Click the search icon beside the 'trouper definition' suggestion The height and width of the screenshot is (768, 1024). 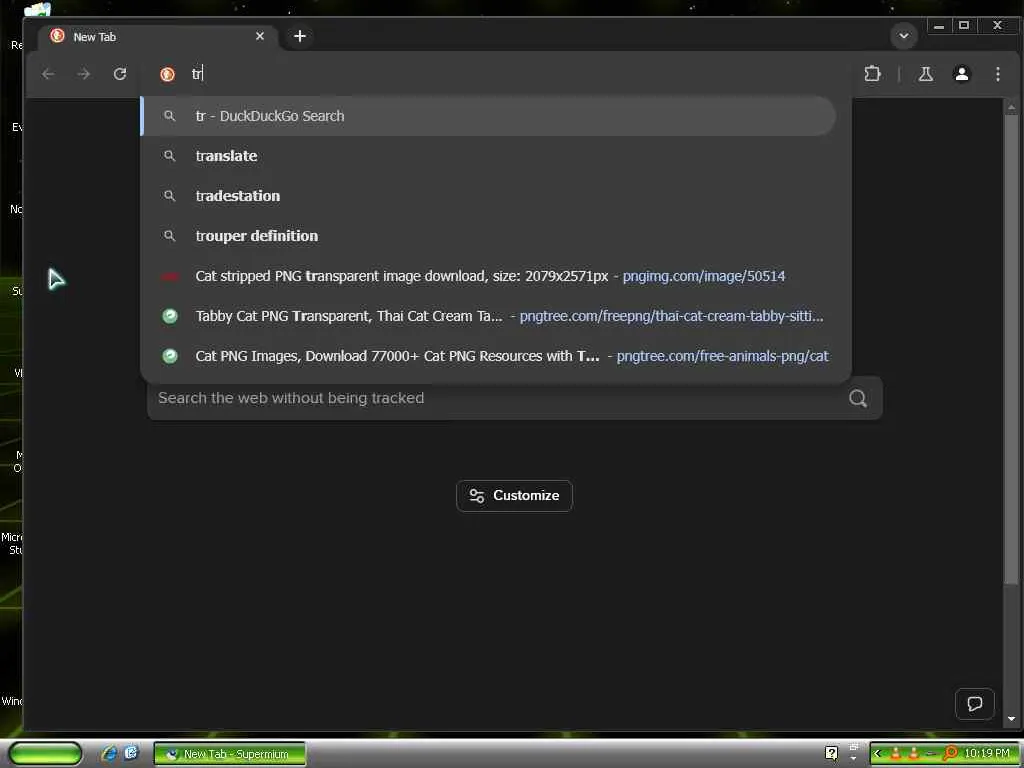coord(169,236)
